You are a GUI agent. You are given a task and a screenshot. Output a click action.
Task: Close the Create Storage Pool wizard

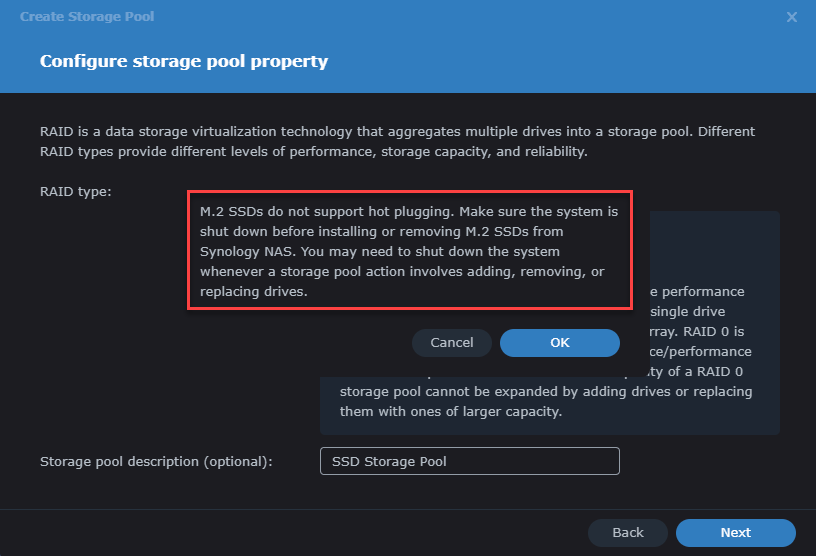(792, 17)
